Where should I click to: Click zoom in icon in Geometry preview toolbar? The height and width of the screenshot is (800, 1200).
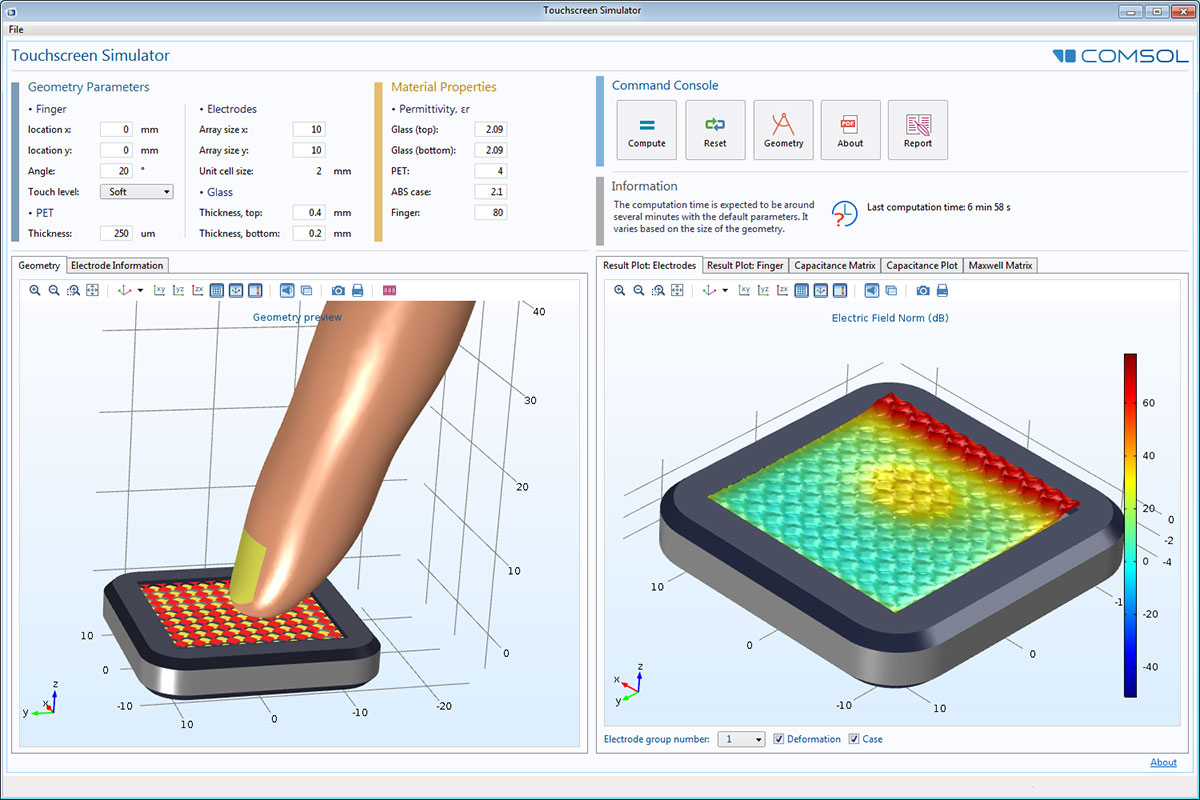click(35, 290)
